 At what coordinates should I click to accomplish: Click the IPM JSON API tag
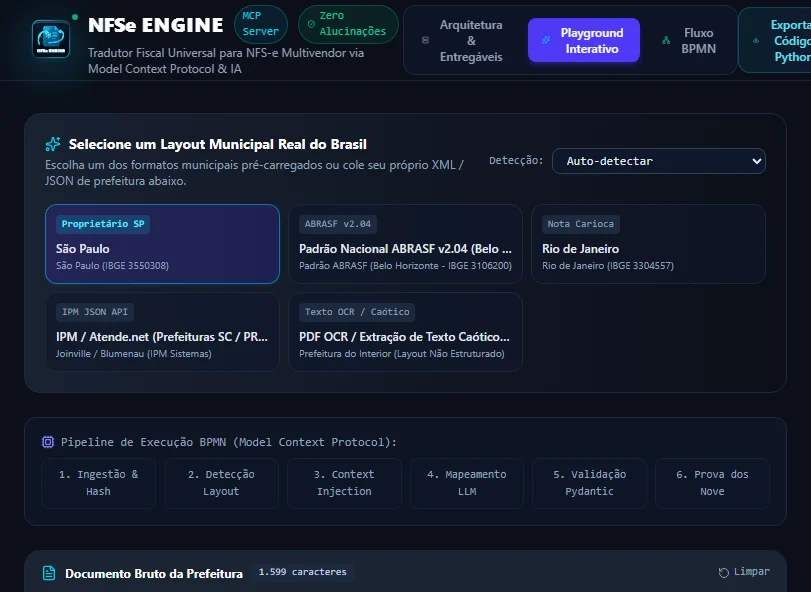pos(95,312)
